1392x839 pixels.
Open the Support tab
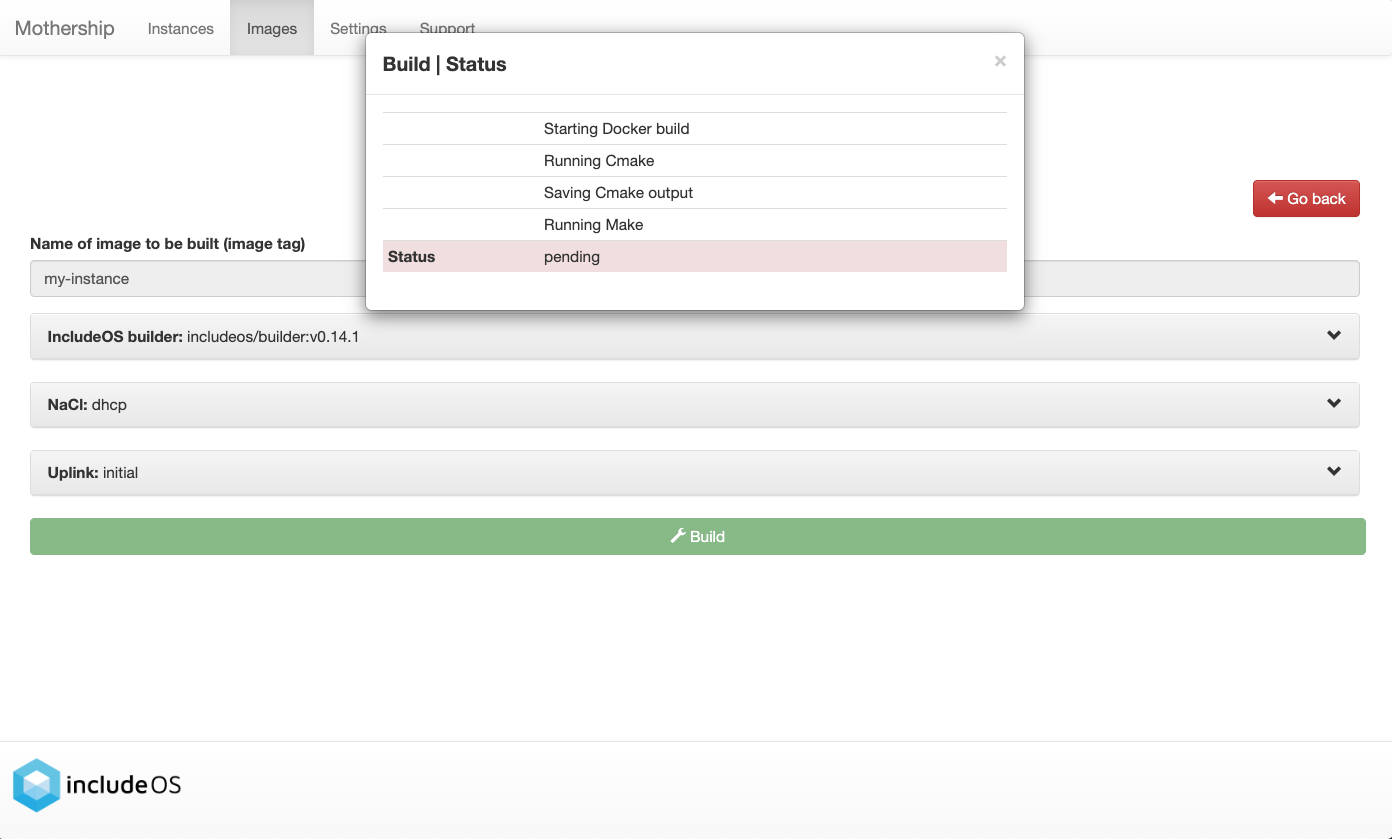447,28
